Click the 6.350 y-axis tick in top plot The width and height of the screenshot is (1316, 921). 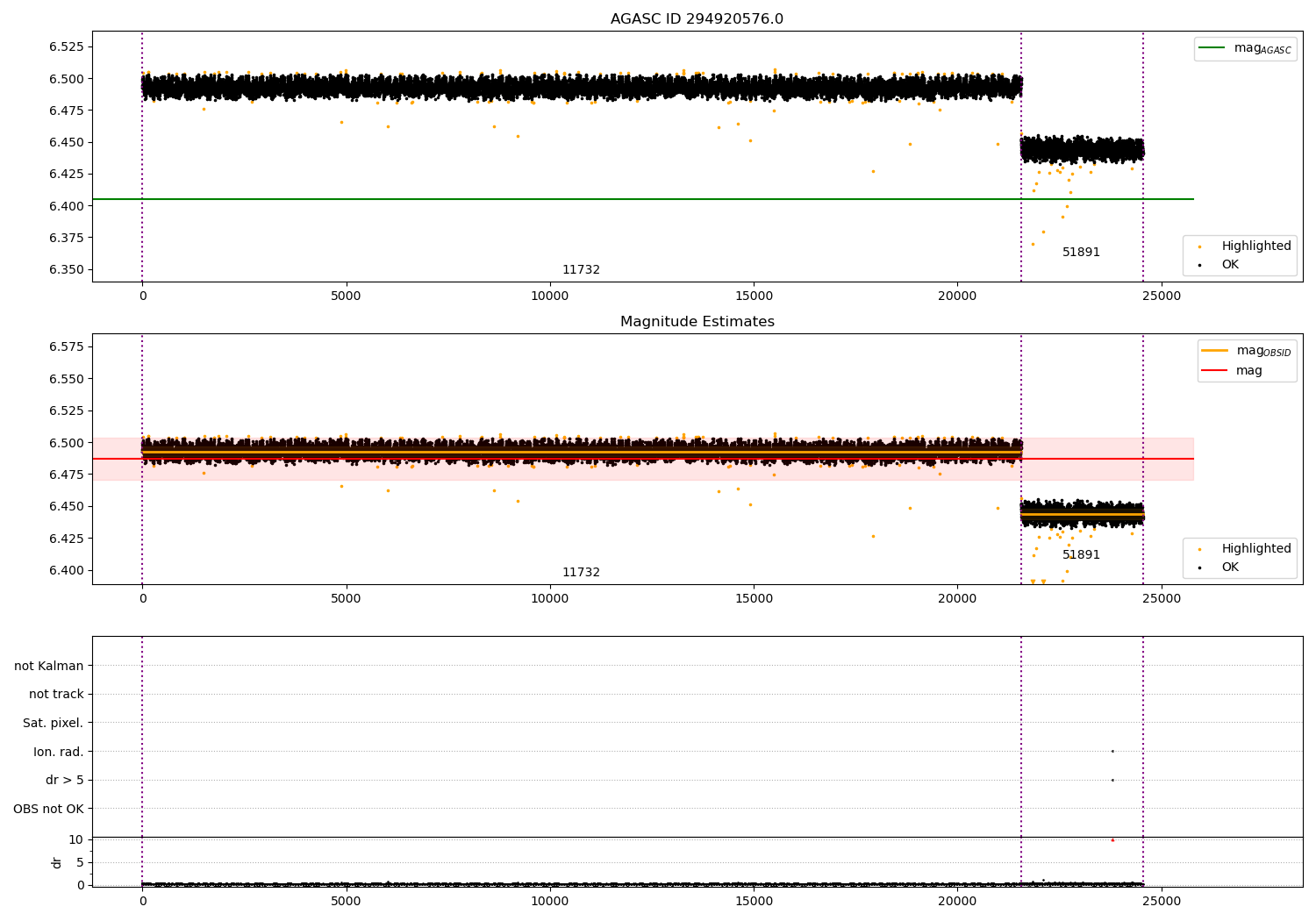pos(67,269)
